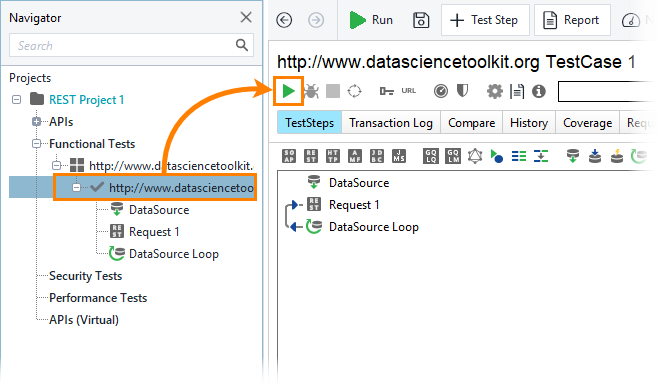Click the Run button in top toolbar
This screenshot has height=387, width=658.
[x=371, y=20]
